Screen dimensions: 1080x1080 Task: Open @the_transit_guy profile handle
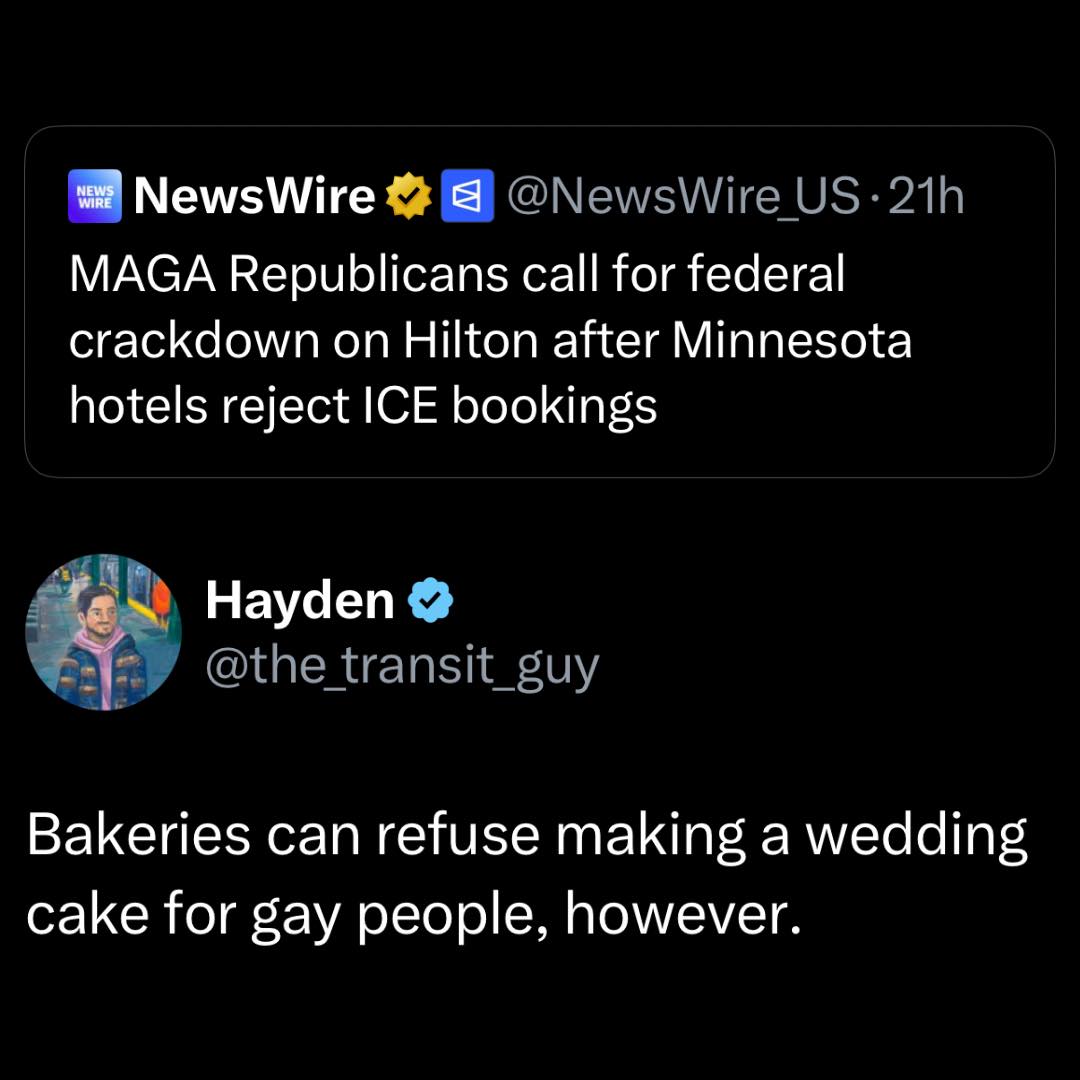402,663
